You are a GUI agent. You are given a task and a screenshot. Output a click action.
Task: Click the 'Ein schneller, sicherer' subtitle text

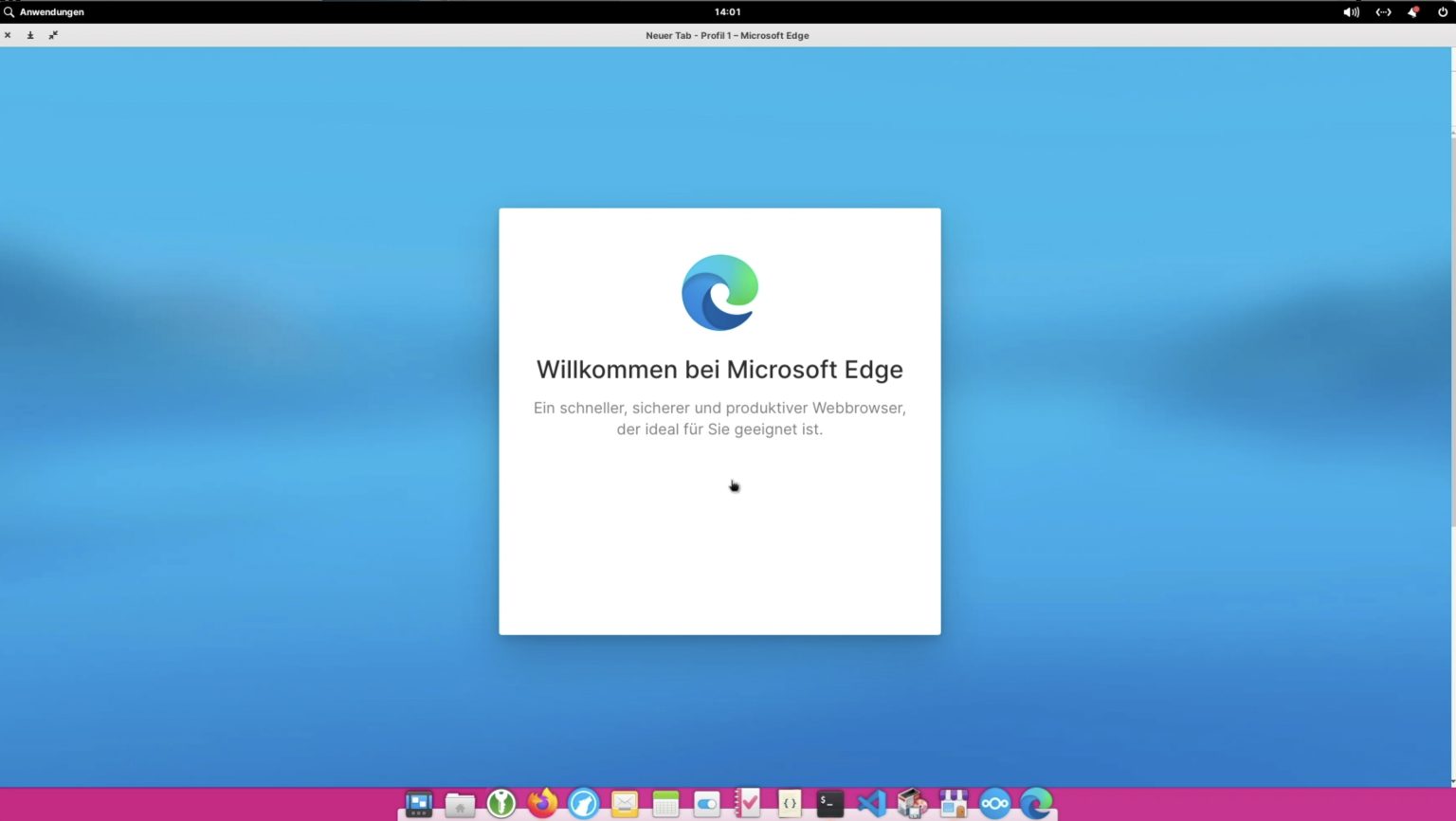coord(719,418)
